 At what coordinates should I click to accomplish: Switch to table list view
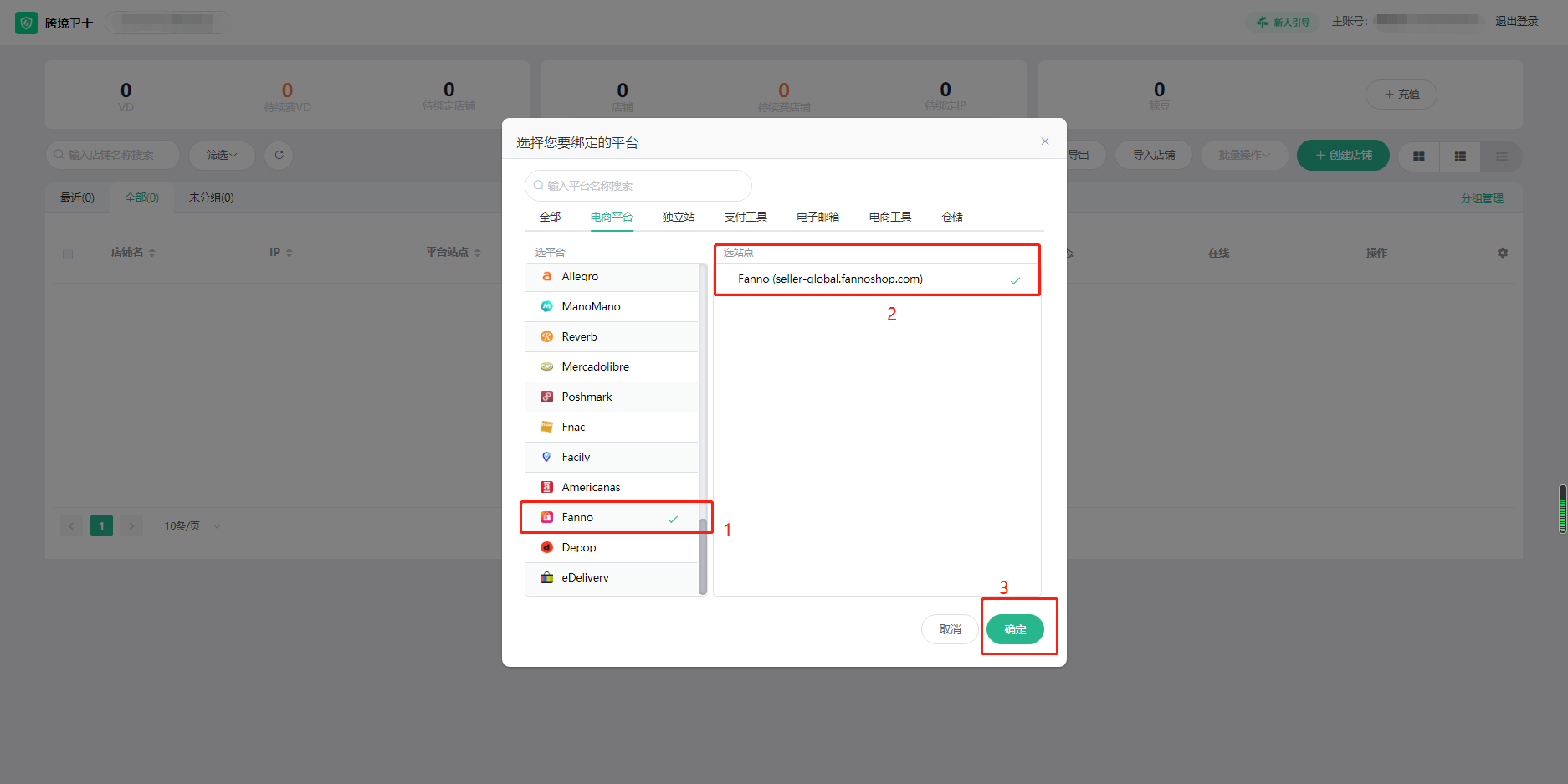(1460, 156)
